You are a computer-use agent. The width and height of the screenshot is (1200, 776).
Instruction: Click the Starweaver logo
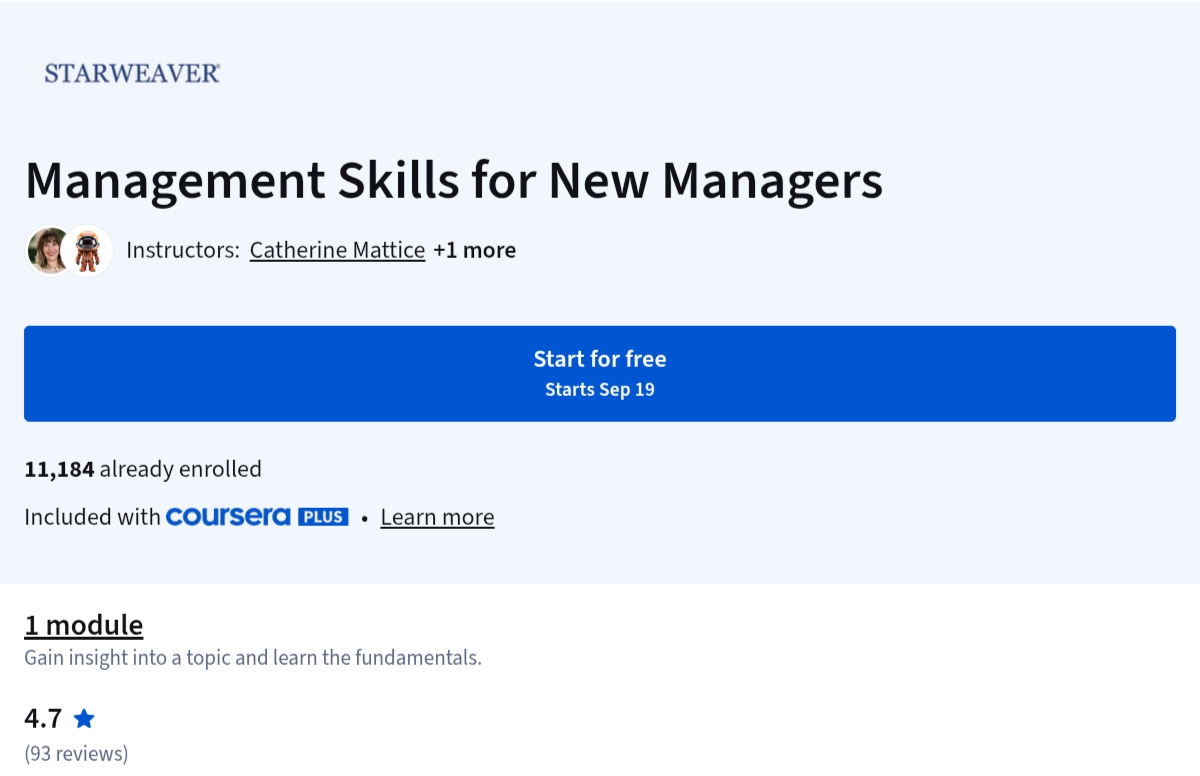pyautogui.click(x=132, y=73)
